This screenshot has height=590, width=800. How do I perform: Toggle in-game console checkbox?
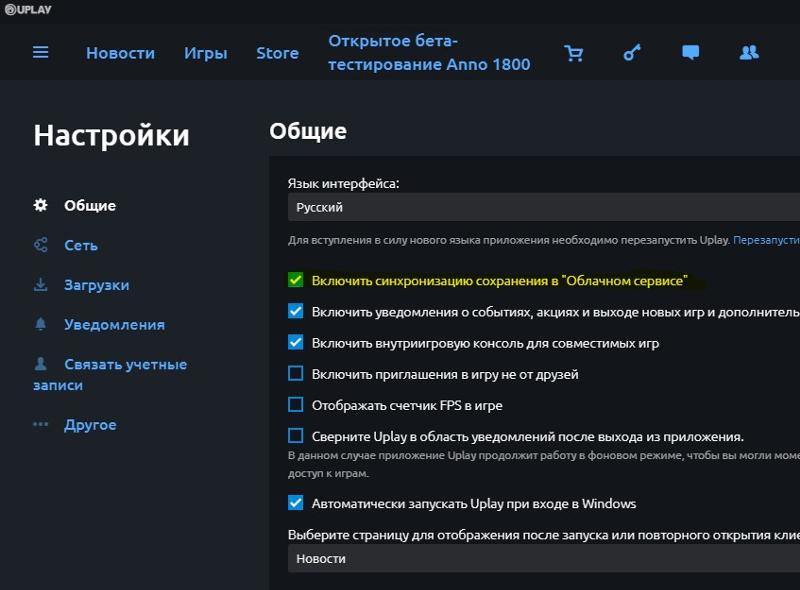pos(295,342)
